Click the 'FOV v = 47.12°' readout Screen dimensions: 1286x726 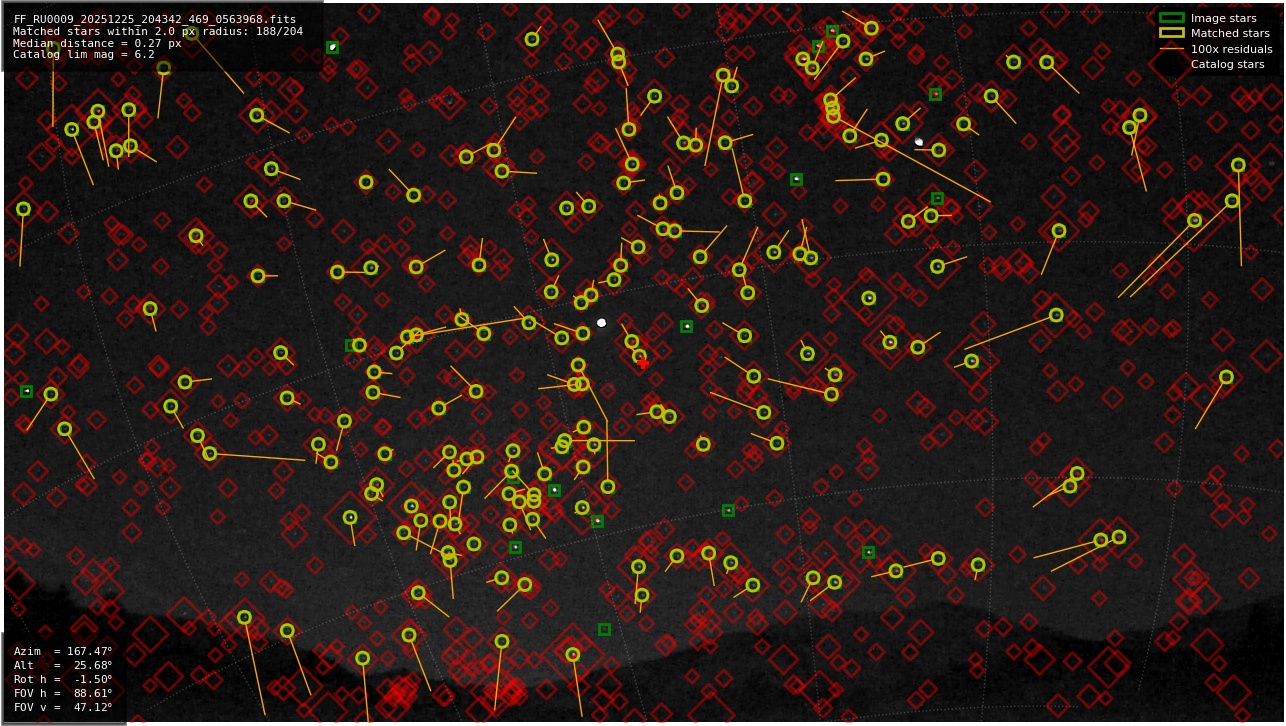63,707
